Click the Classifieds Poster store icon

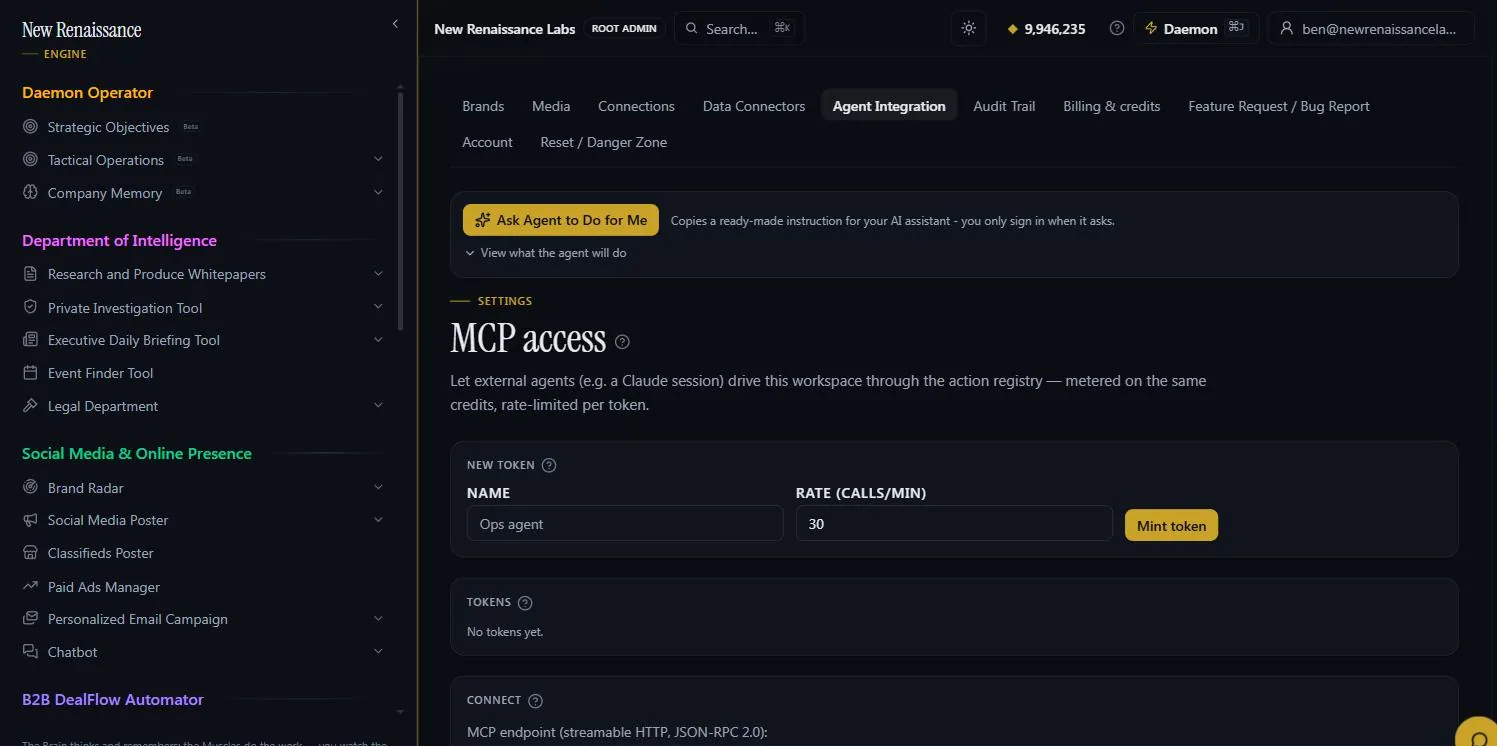tap(30, 553)
